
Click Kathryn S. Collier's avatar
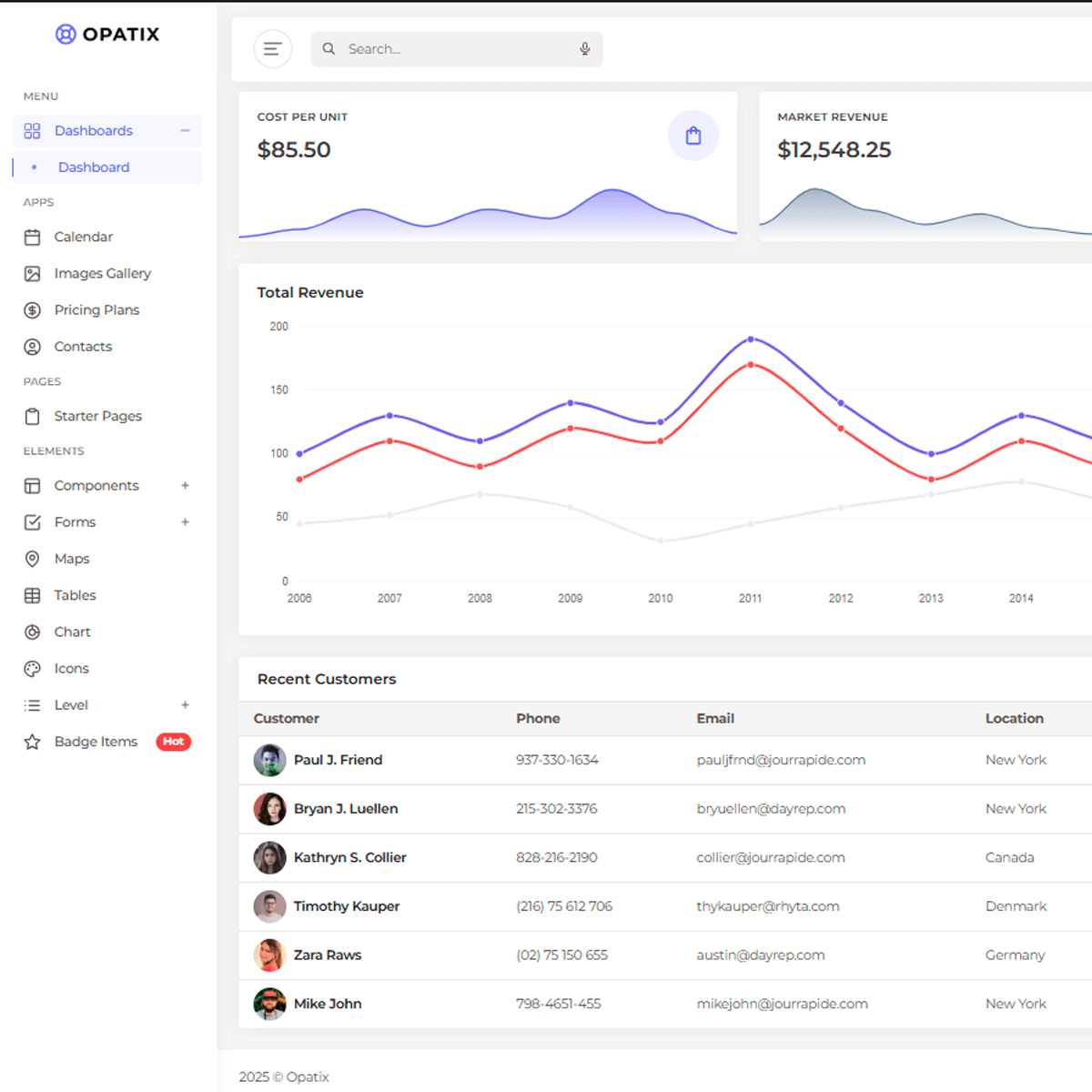click(x=269, y=857)
